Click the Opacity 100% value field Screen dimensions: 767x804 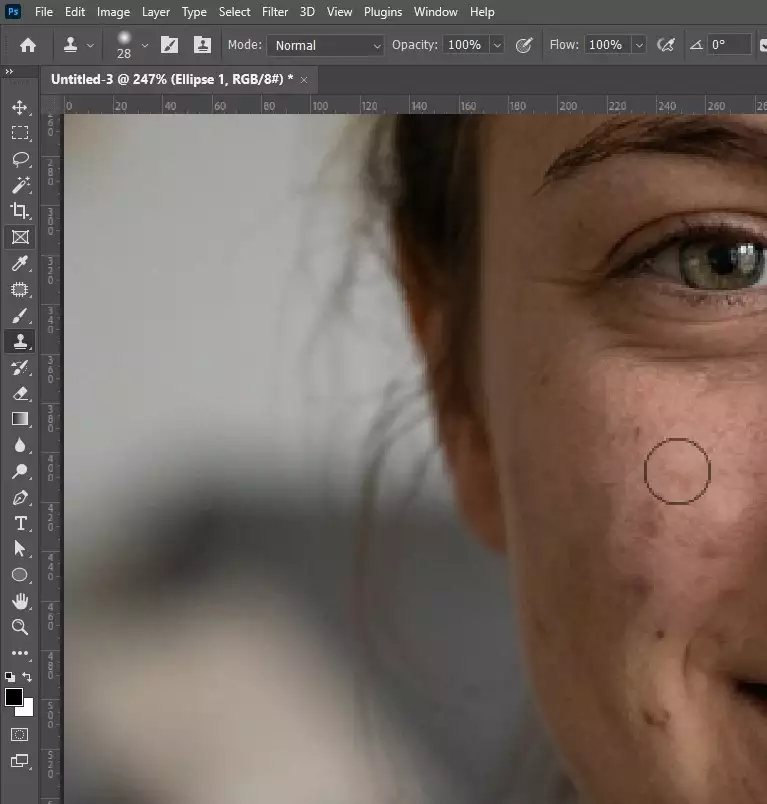(466, 45)
